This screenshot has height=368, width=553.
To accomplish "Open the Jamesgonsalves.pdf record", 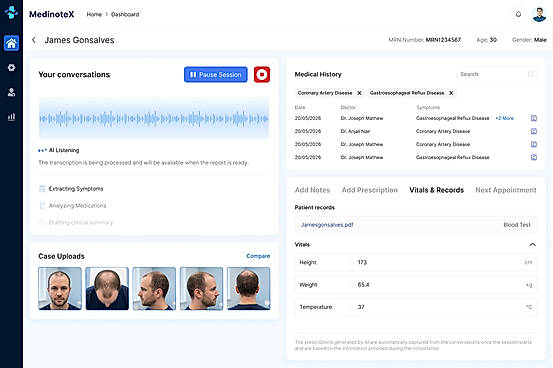I will tap(327, 225).
